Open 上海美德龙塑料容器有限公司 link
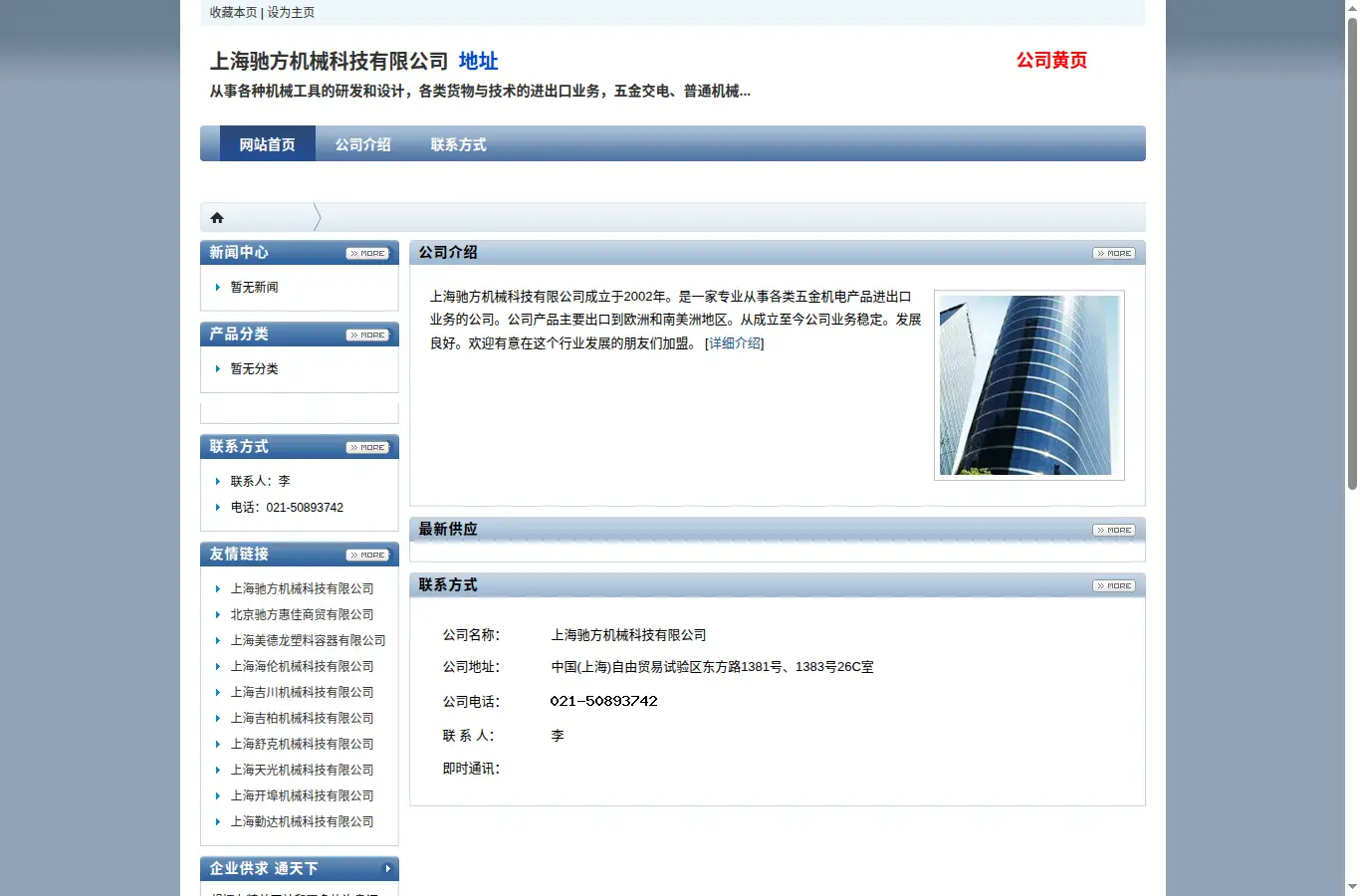The height and width of the screenshot is (896, 1360). 308,641
